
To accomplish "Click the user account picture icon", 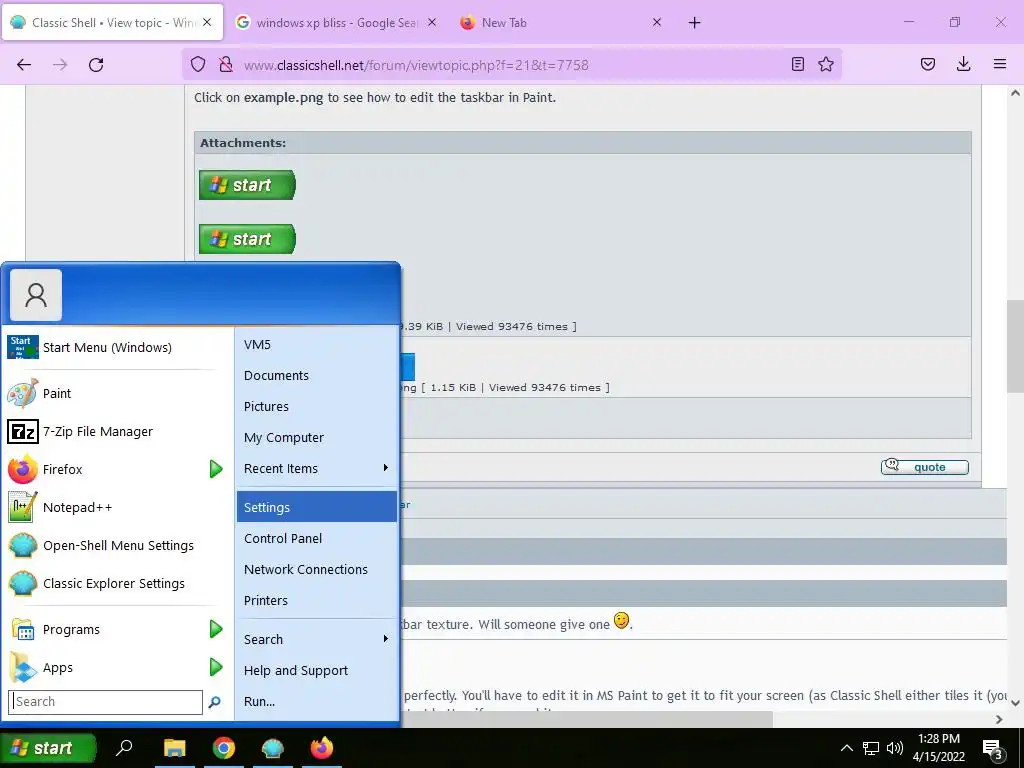I will click(x=36, y=295).
